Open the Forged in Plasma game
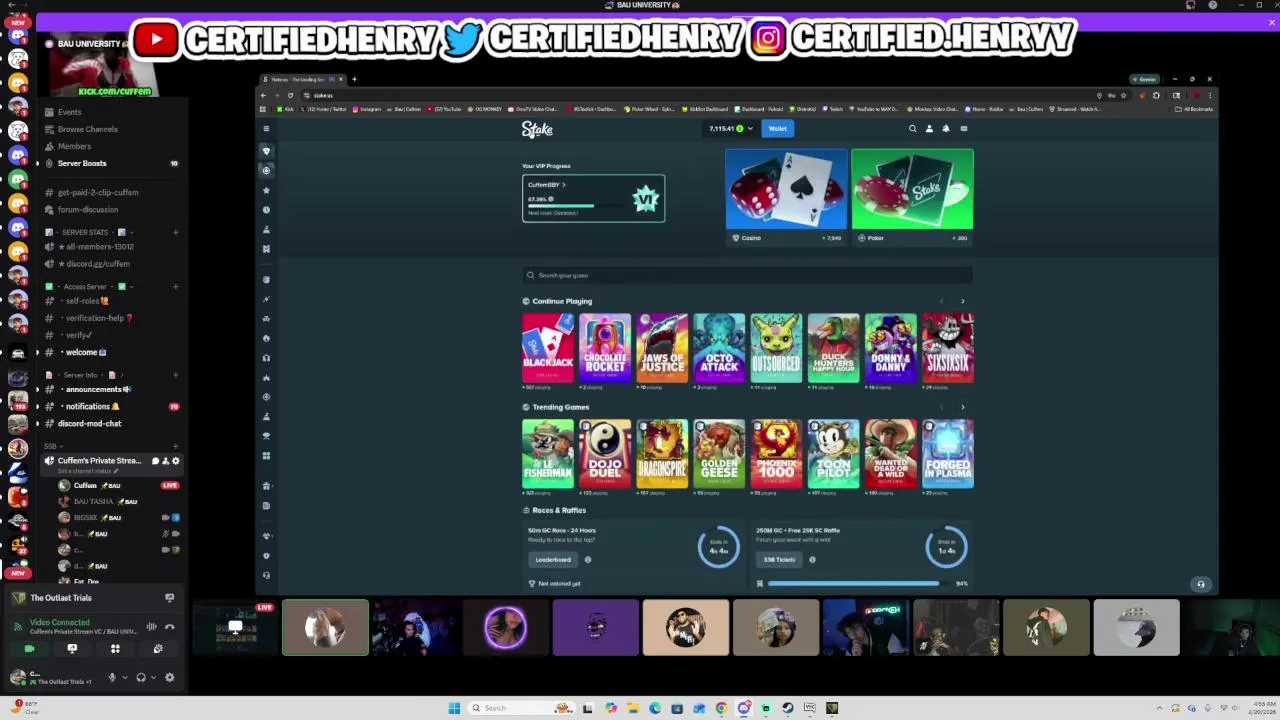1280x720 pixels. point(947,454)
